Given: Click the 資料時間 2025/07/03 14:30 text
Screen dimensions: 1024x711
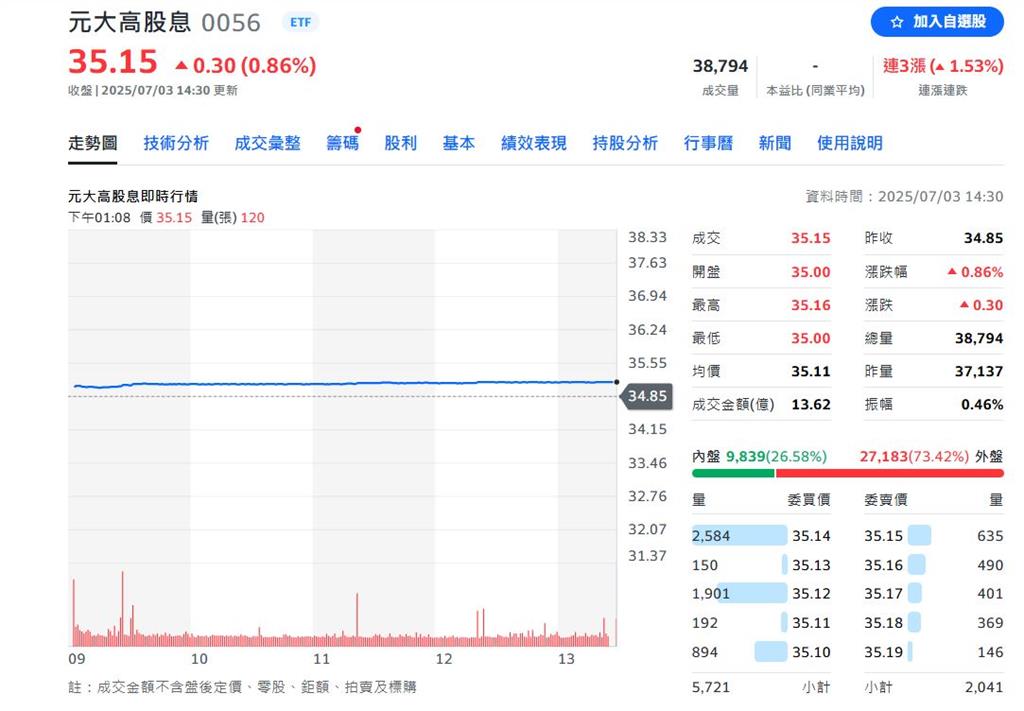Looking at the screenshot, I should point(904,197).
